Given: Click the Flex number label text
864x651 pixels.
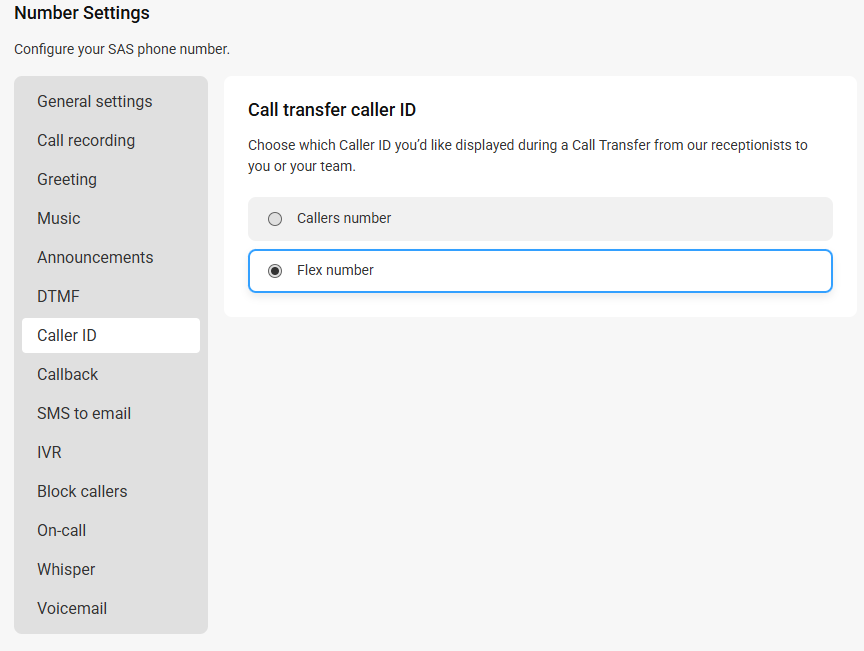Looking at the screenshot, I should coord(335,270).
